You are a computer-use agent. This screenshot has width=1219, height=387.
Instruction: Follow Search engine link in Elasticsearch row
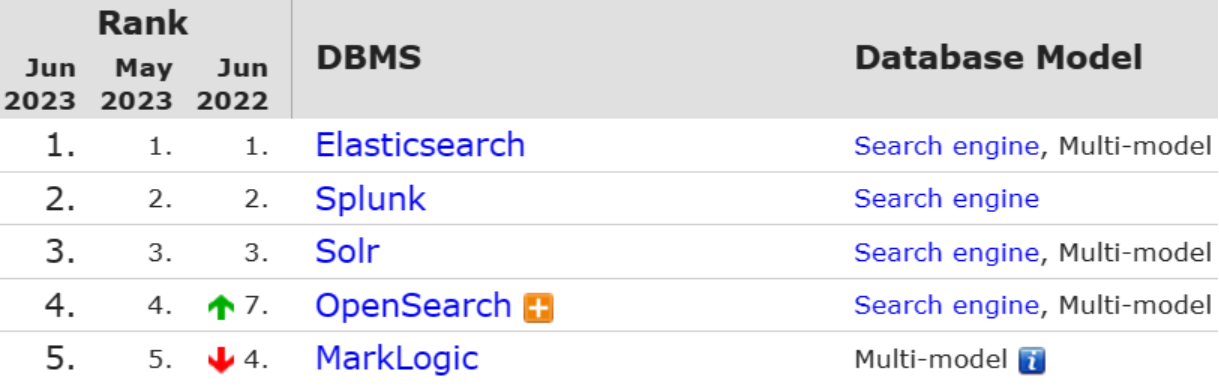coord(947,146)
